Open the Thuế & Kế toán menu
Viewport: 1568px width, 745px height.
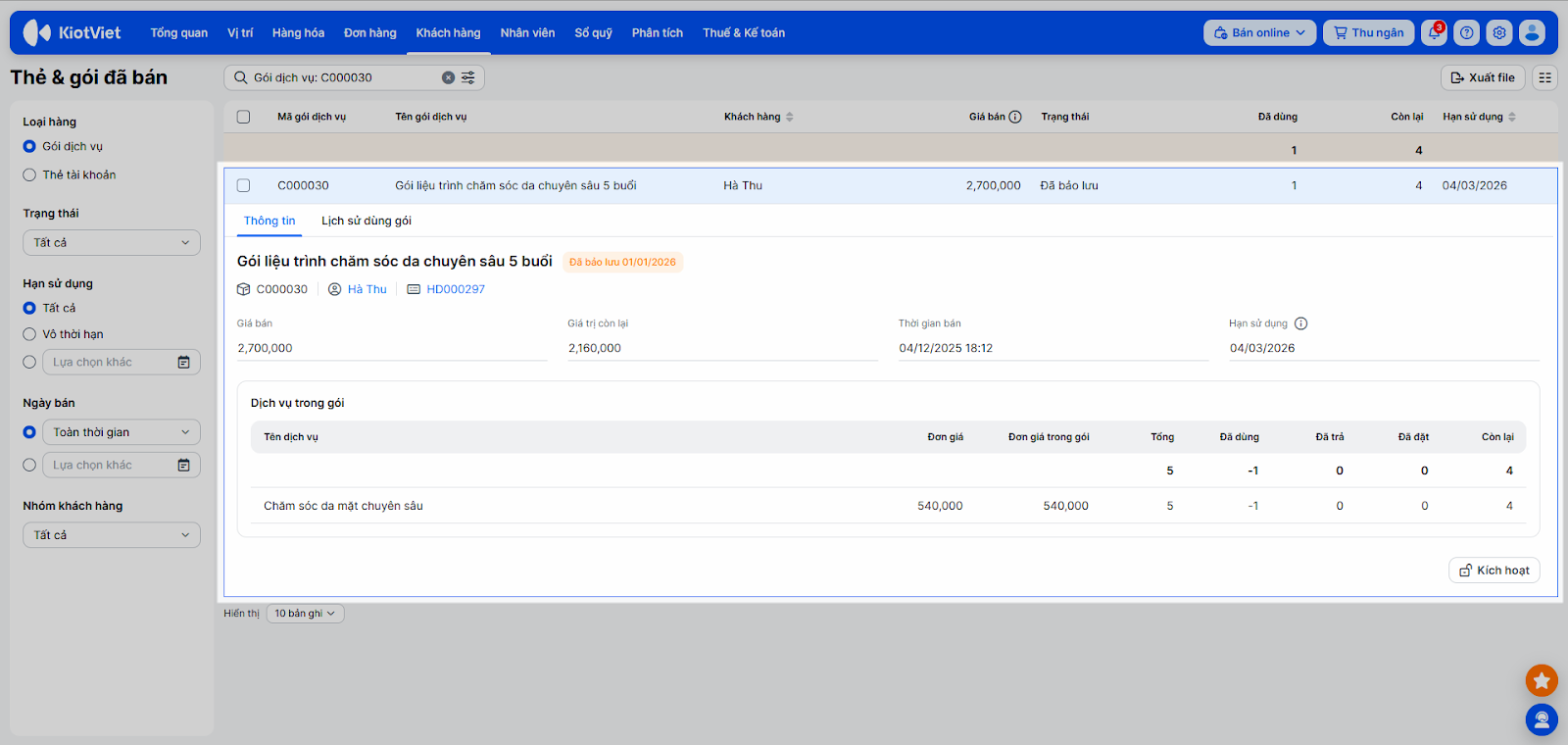(x=744, y=32)
